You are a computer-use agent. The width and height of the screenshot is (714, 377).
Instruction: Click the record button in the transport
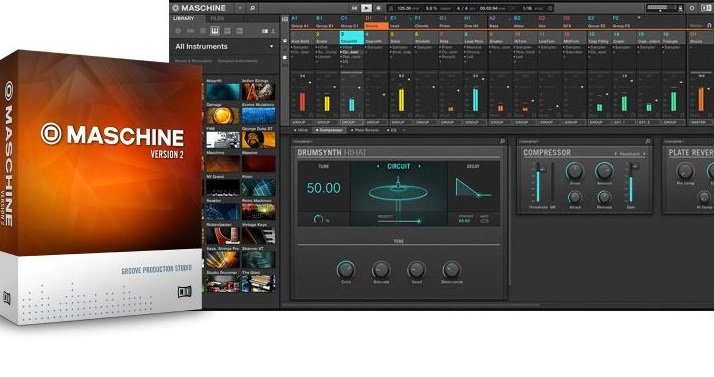[378, 8]
